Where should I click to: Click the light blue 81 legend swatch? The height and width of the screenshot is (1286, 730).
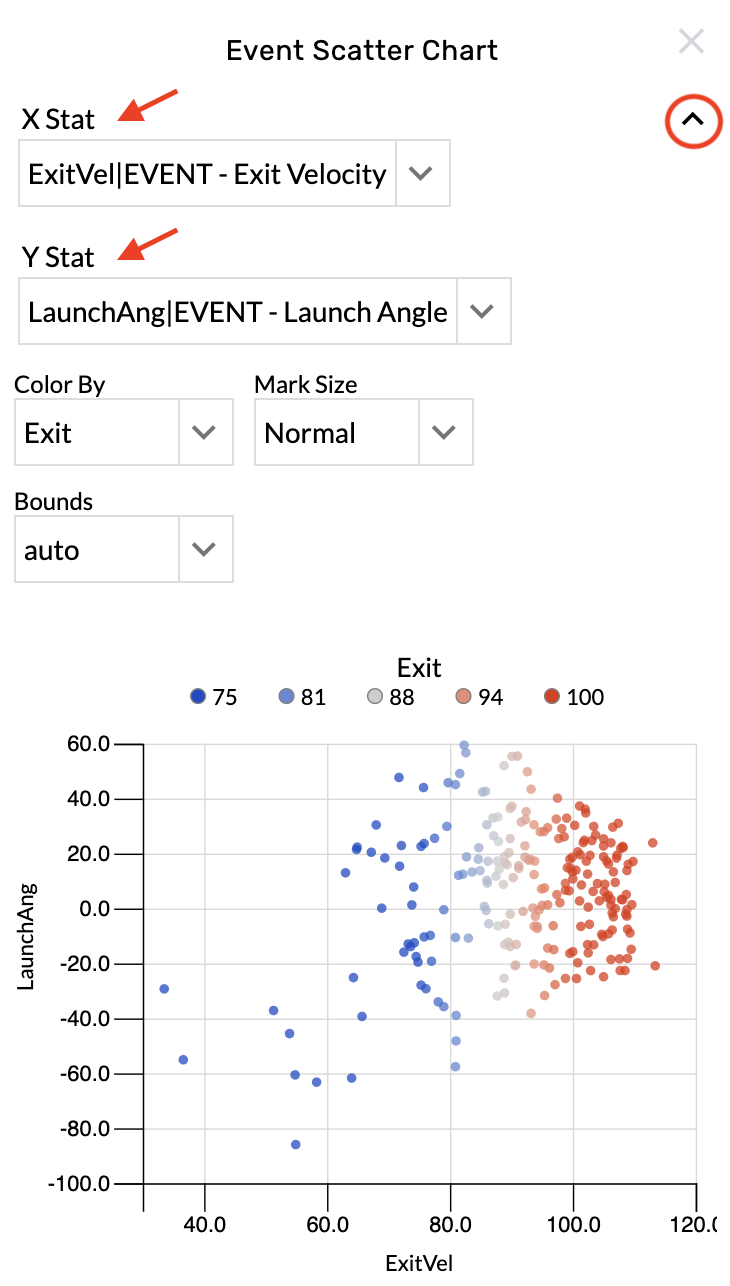tap(287, 698)
